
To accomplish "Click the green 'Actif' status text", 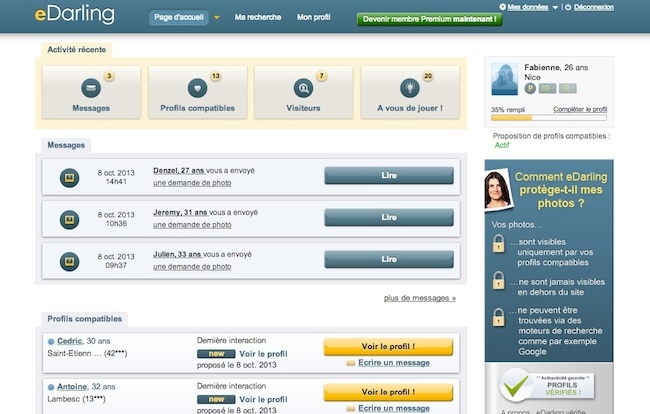I will pyautogui.click(x=502, y=145).
